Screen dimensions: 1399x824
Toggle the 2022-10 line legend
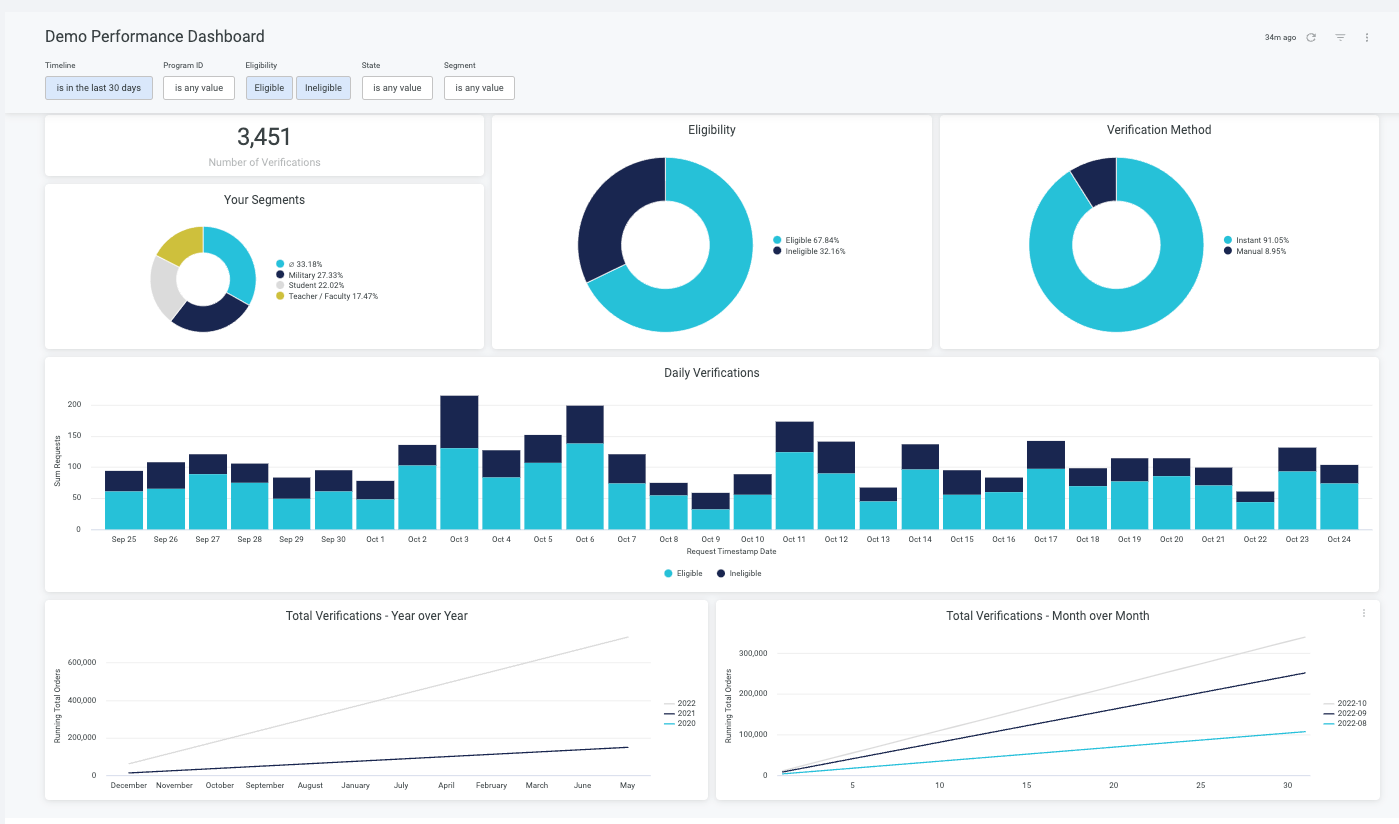(1345, 704)
